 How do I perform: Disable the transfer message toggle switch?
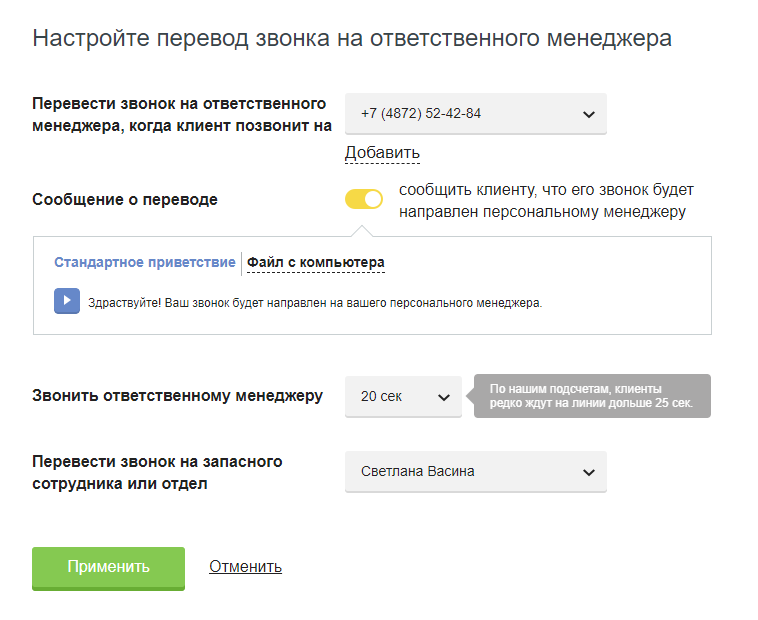pyautogui.click(x=364, y=199)
